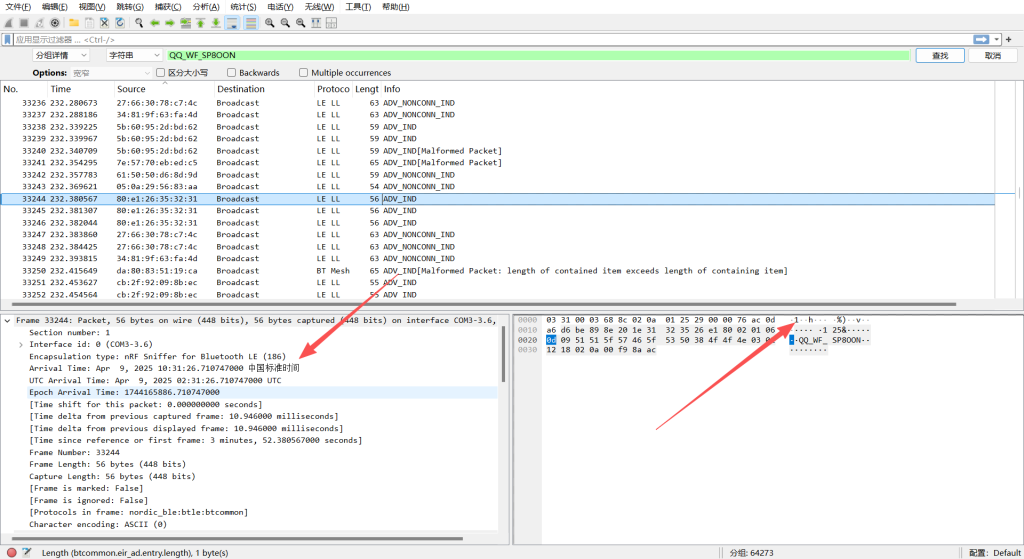The height and width of the screenshot is (559, 1024).
Task: Tick the Multiple occurrences checkbox
Action: pyautogui.click(x=303, y=73)
